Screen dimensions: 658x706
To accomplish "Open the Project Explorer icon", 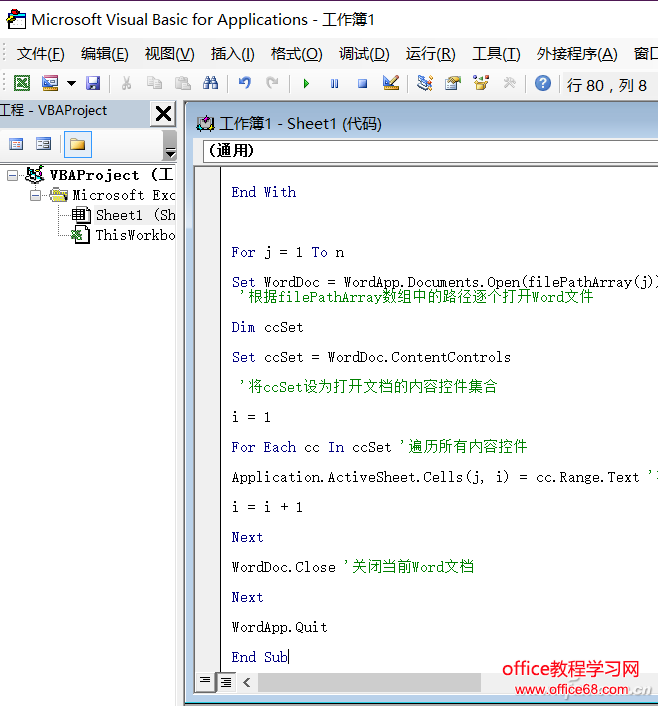I will (x=424, y=83).
